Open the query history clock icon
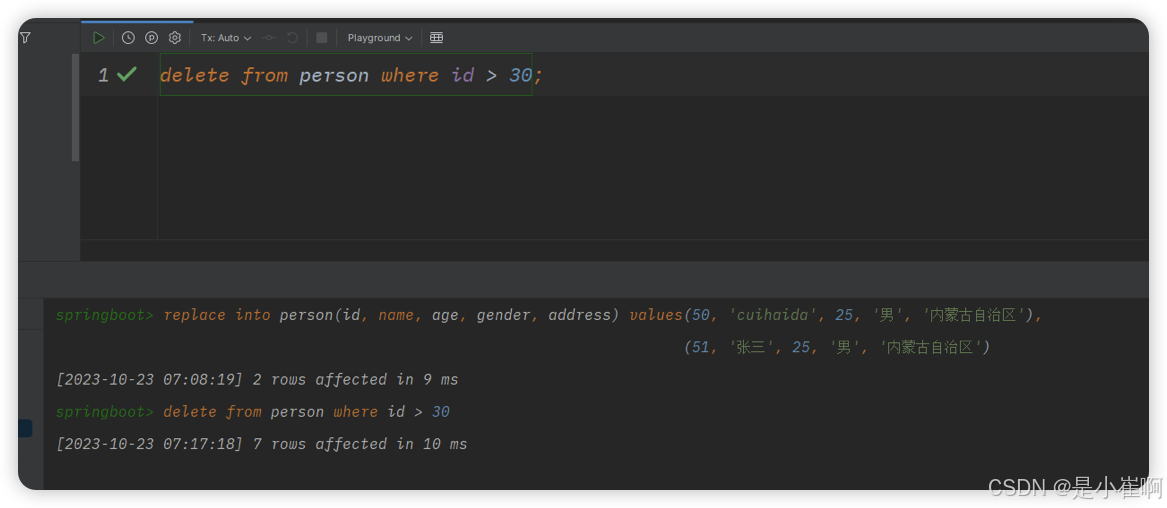The image size is (1167, 508). (128, 38)
